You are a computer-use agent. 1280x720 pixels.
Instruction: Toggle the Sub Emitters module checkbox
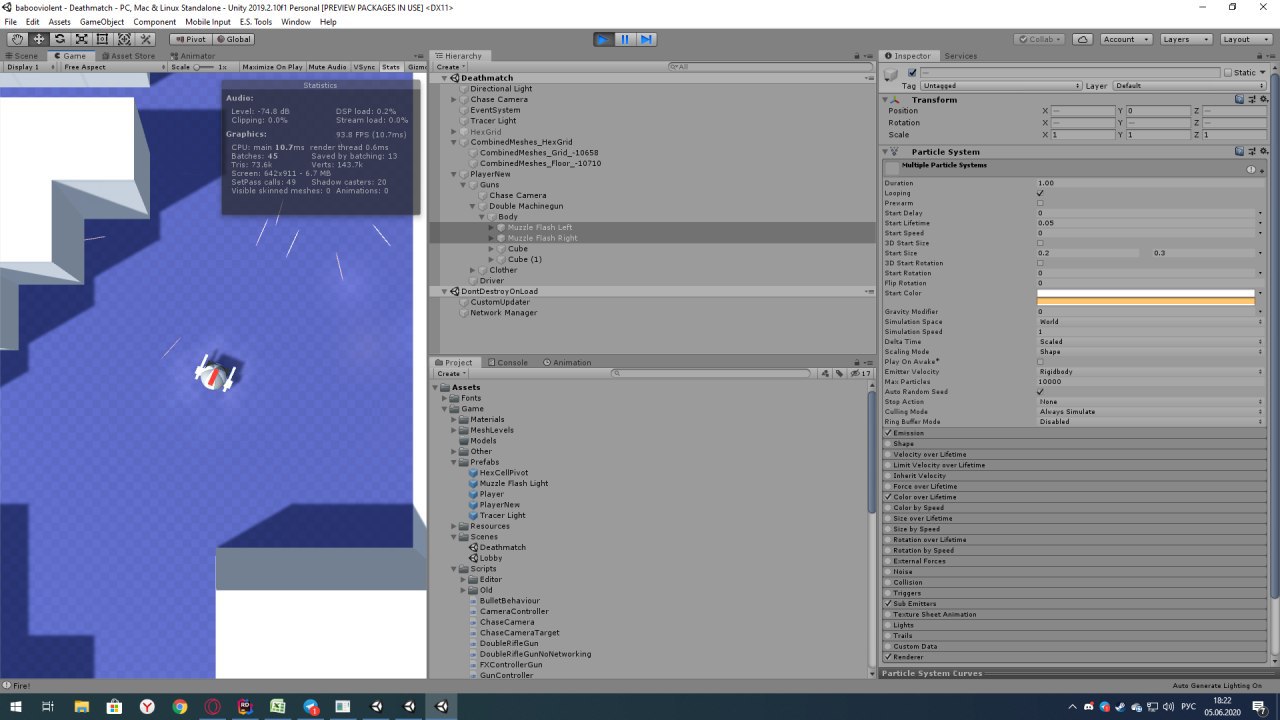click(888, 604)
